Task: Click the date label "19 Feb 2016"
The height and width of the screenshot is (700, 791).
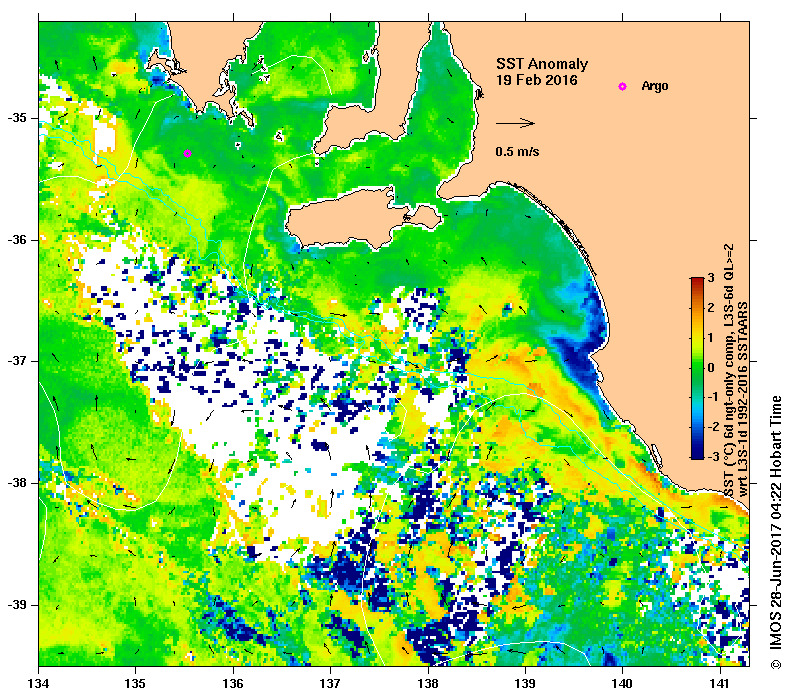Action: pos(537,80)
